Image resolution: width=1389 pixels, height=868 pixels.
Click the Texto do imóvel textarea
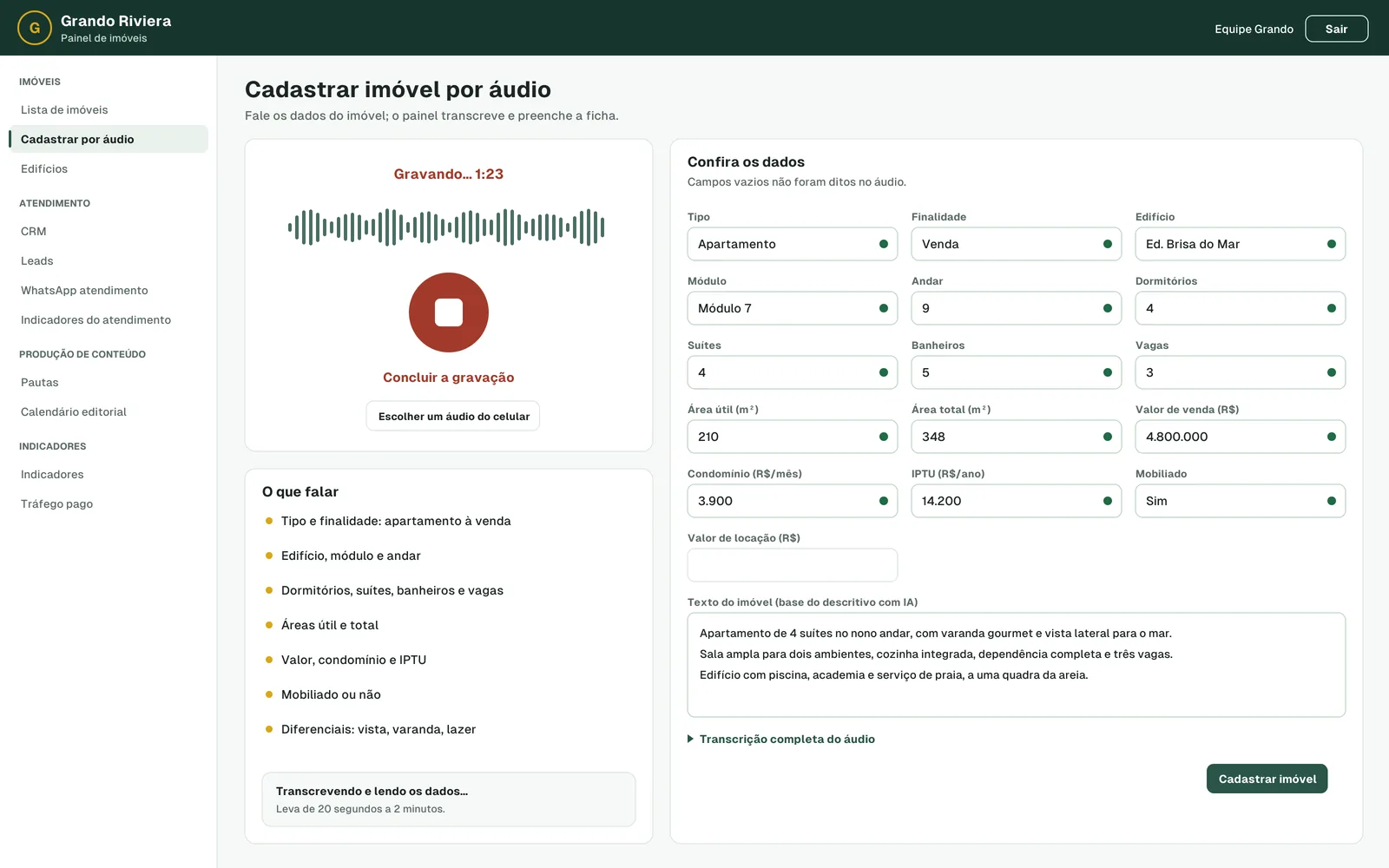pyautogui.click(x=1017, y=665)
